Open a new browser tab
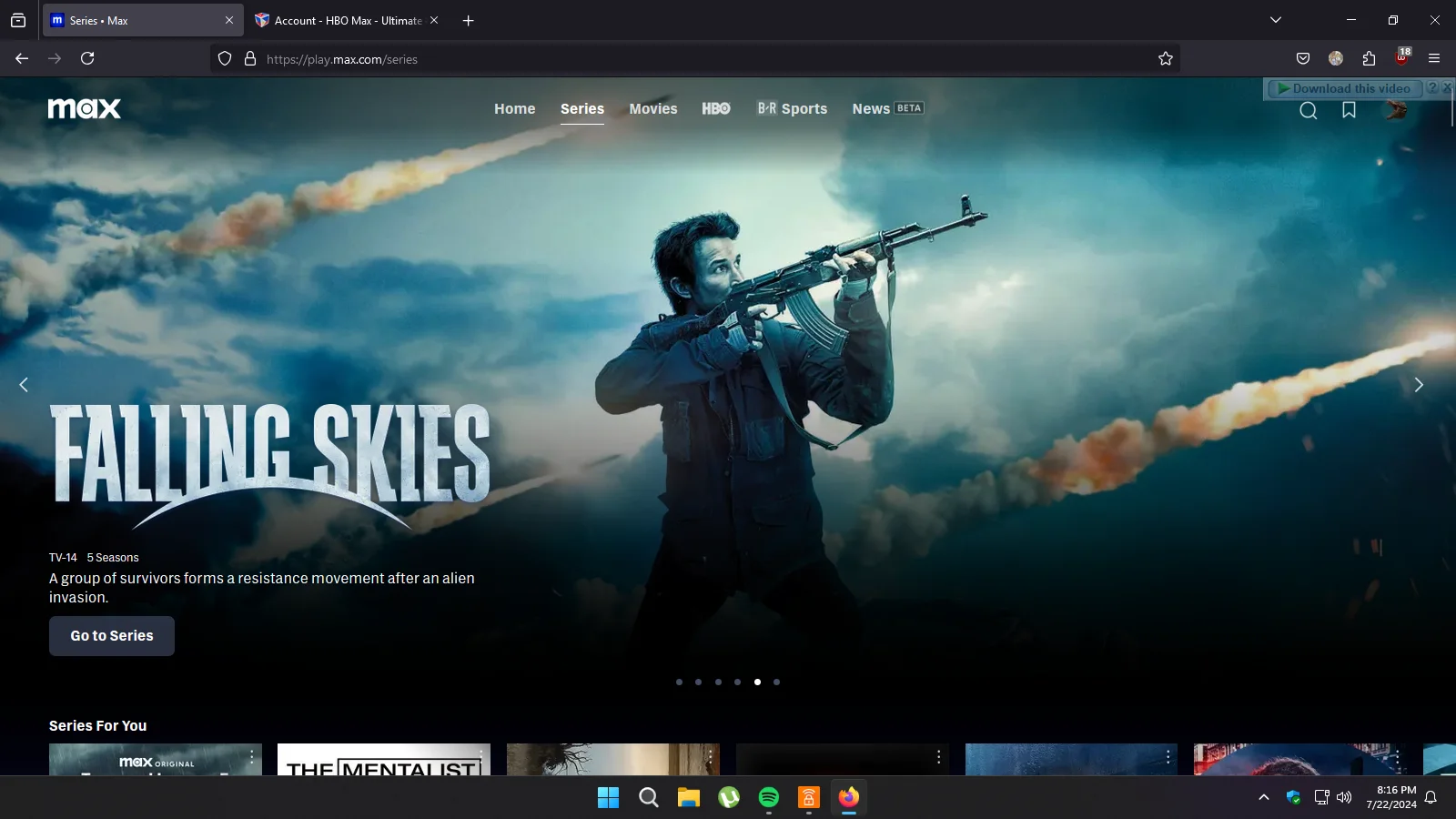Screen dimensions: 1456x819 468,20
